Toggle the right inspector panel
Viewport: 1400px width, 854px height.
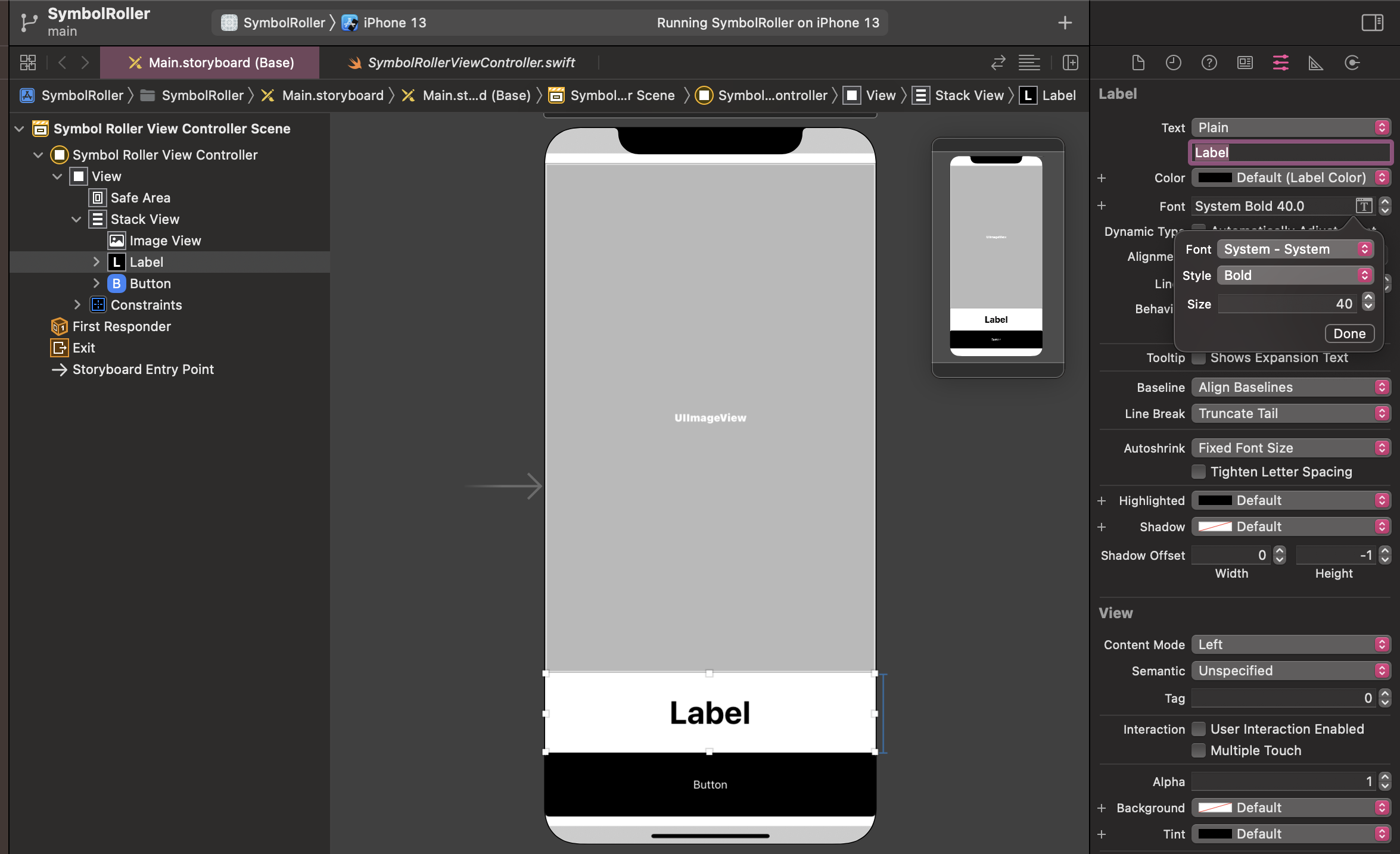[x=1372, y=23]
